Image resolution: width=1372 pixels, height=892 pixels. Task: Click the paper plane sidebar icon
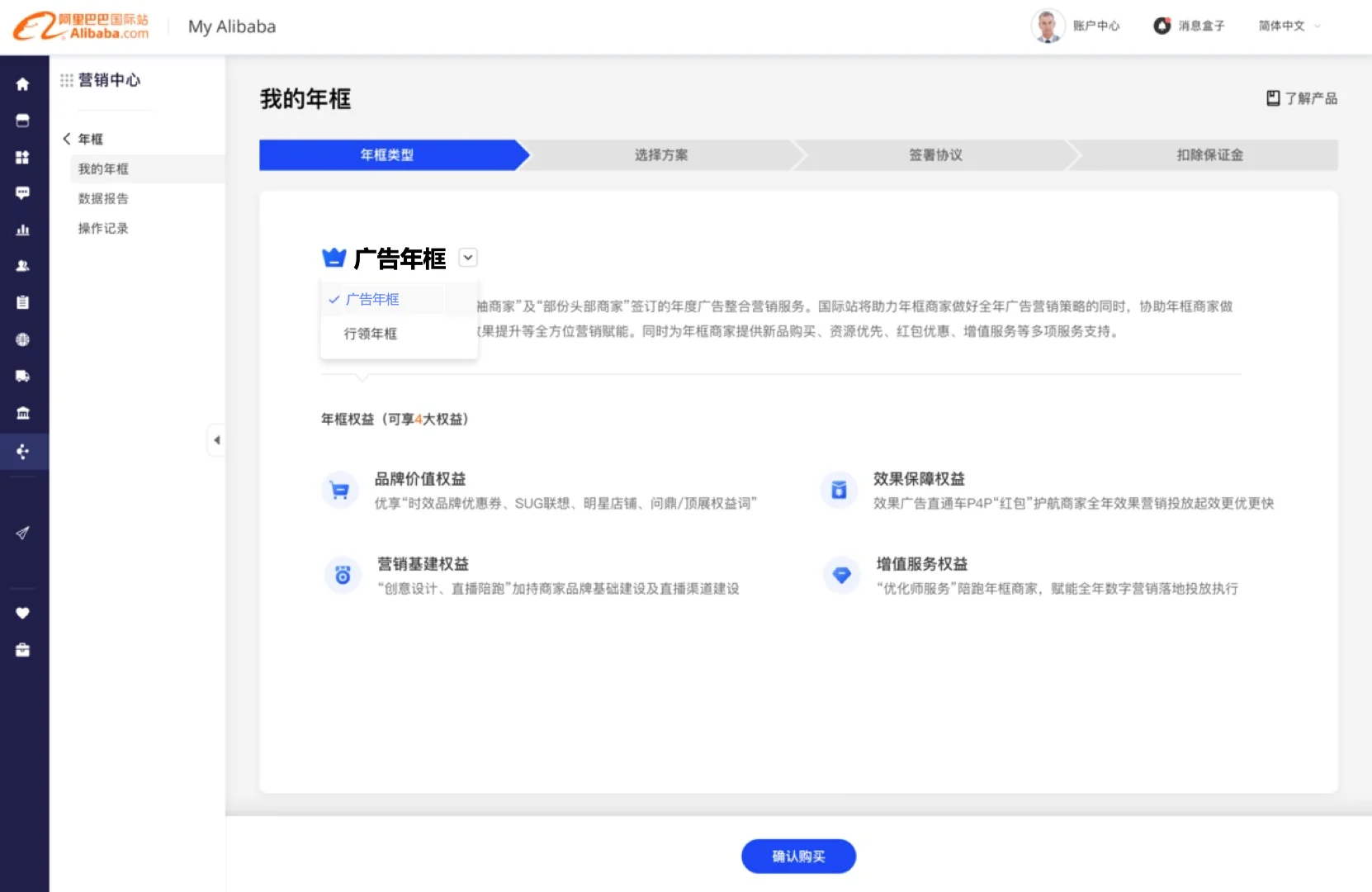(x=22, y=533)
